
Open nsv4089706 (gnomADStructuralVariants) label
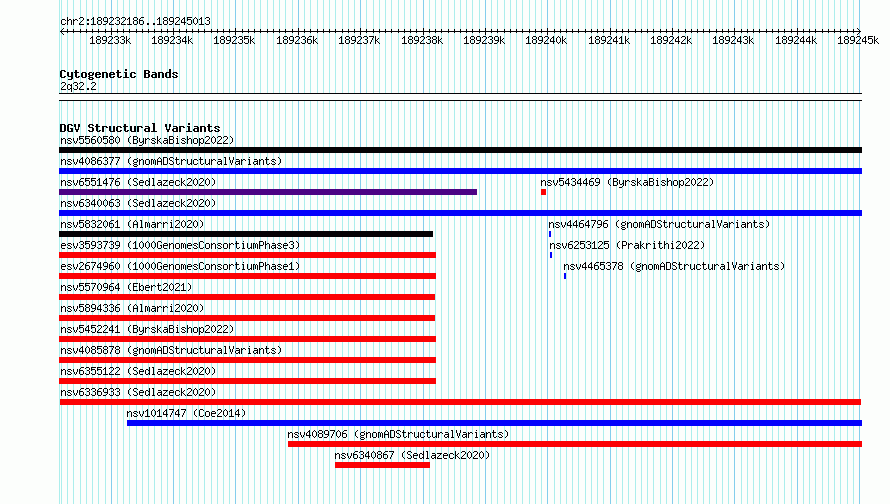click(x=398, y=434)
